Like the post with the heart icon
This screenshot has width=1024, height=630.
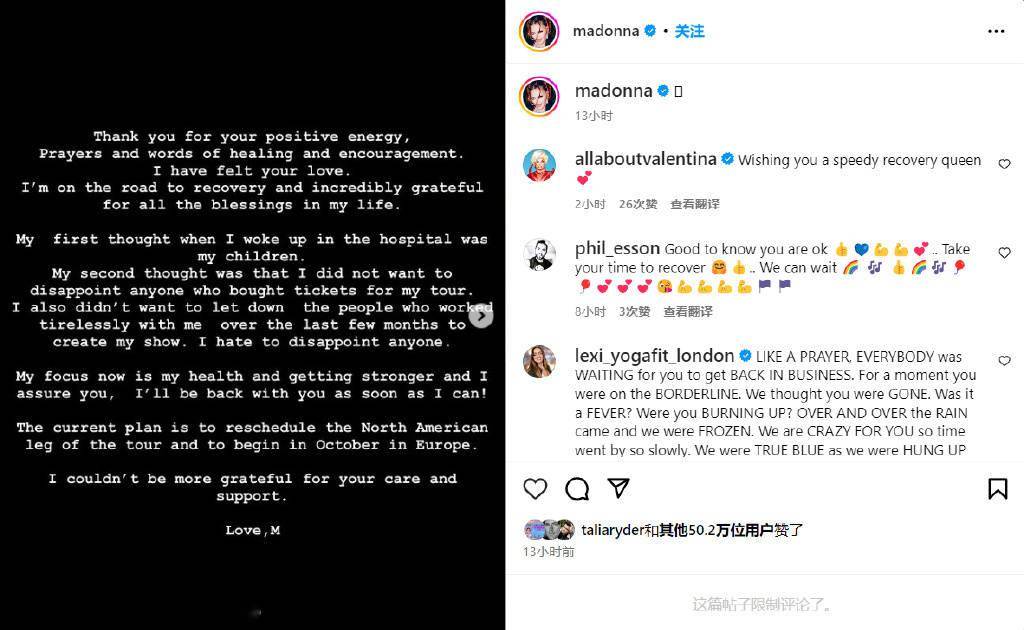point(536,488)
